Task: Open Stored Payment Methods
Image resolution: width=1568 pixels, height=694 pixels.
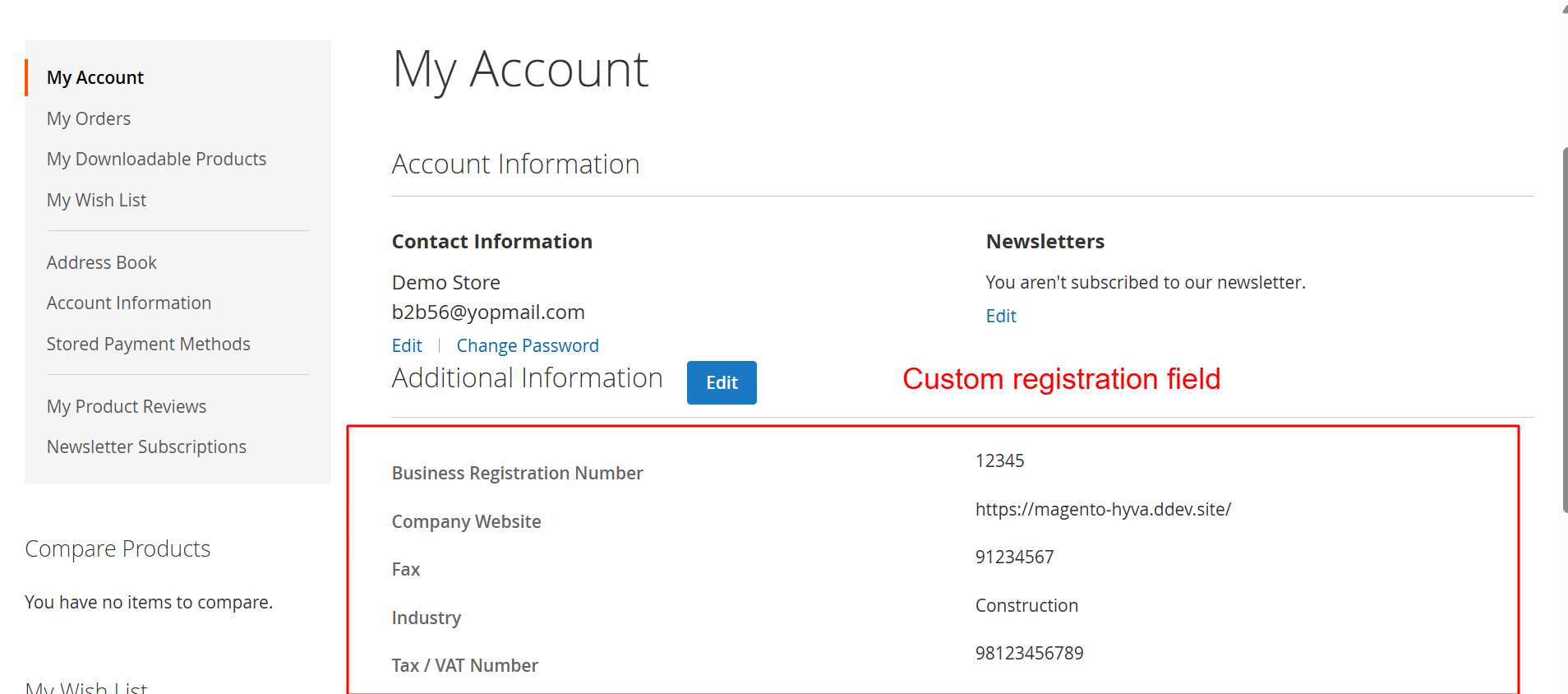Action: [148, 344]
